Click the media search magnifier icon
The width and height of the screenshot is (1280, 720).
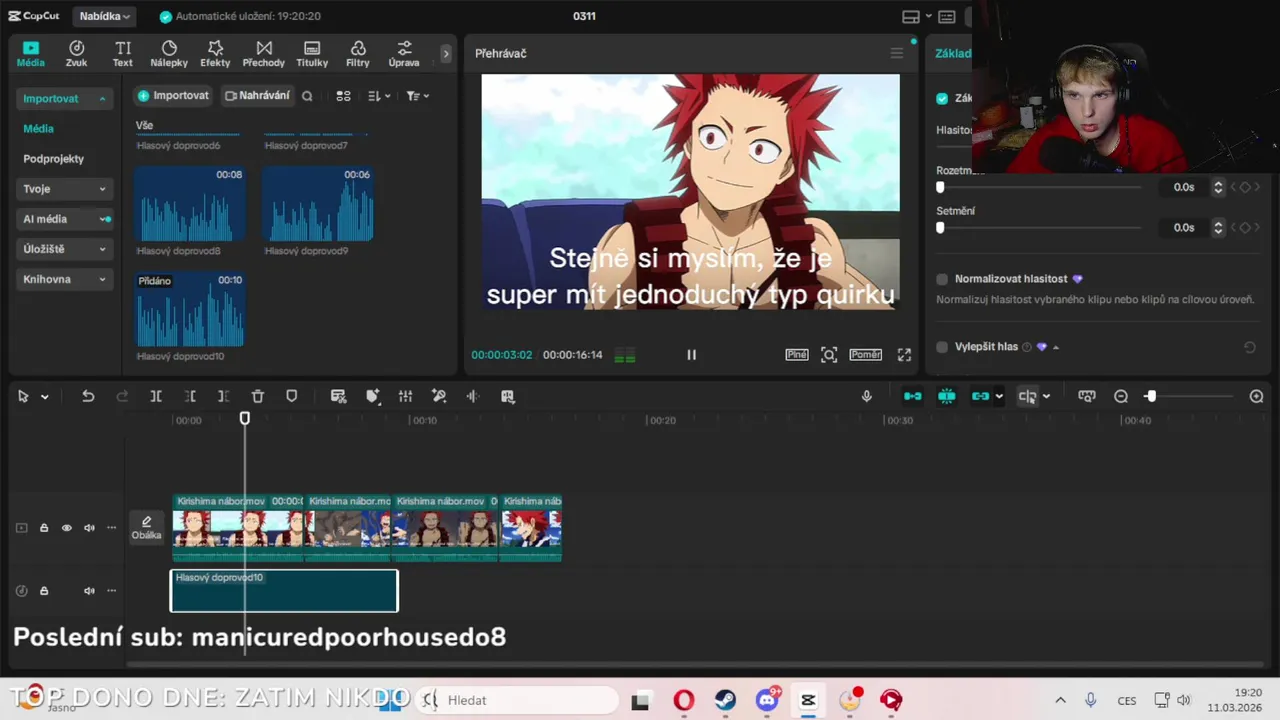307,96
